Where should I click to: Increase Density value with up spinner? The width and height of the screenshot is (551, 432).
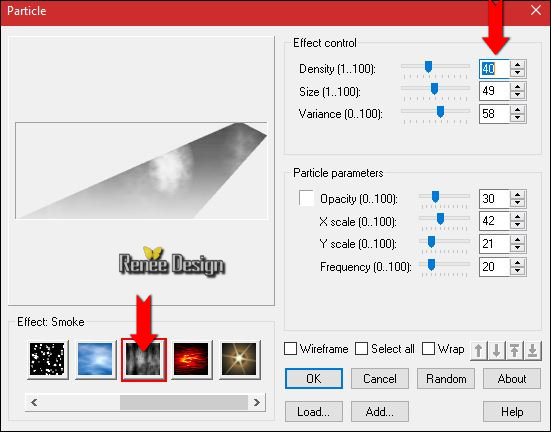click(x=517, y=64)
